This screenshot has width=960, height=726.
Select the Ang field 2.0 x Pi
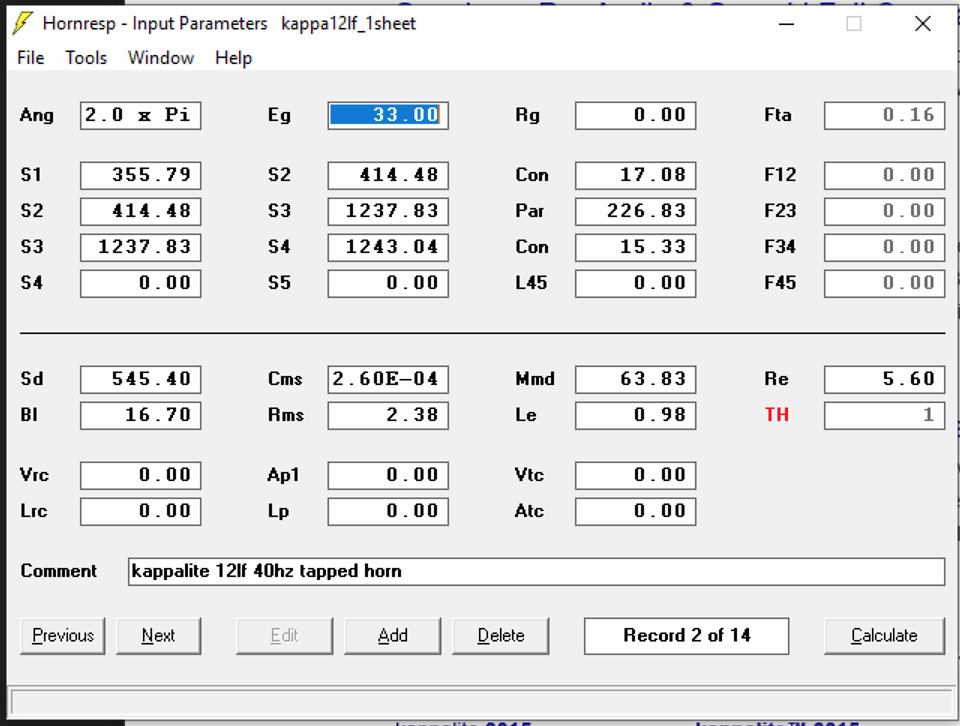coord(140,115)
